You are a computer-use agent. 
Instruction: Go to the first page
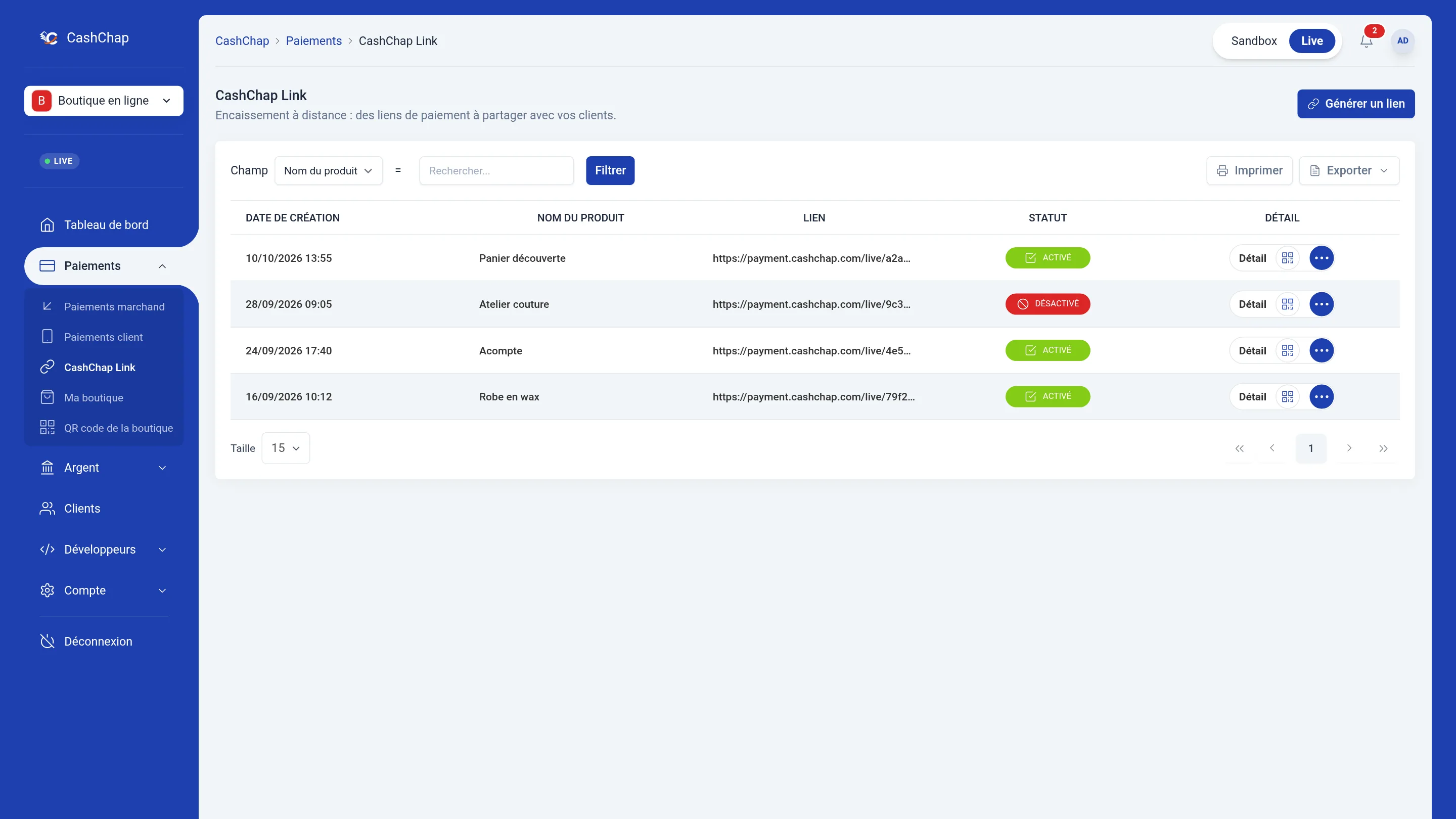(x=1239, y=448)
